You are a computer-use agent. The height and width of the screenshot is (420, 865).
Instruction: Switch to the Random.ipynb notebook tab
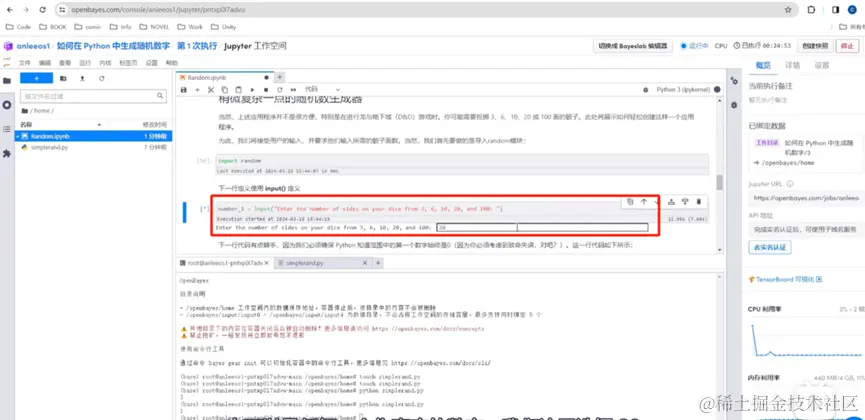pos(224,78)
